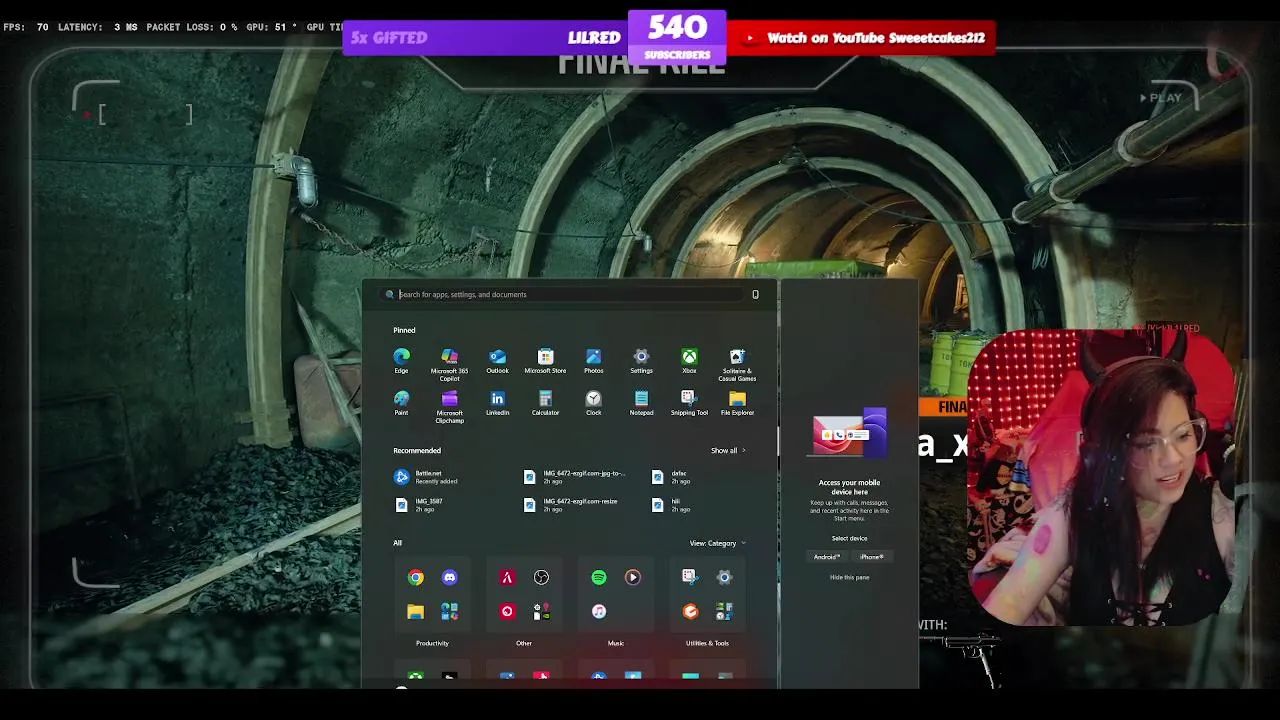Click Hide this pane link

[849, 577]
